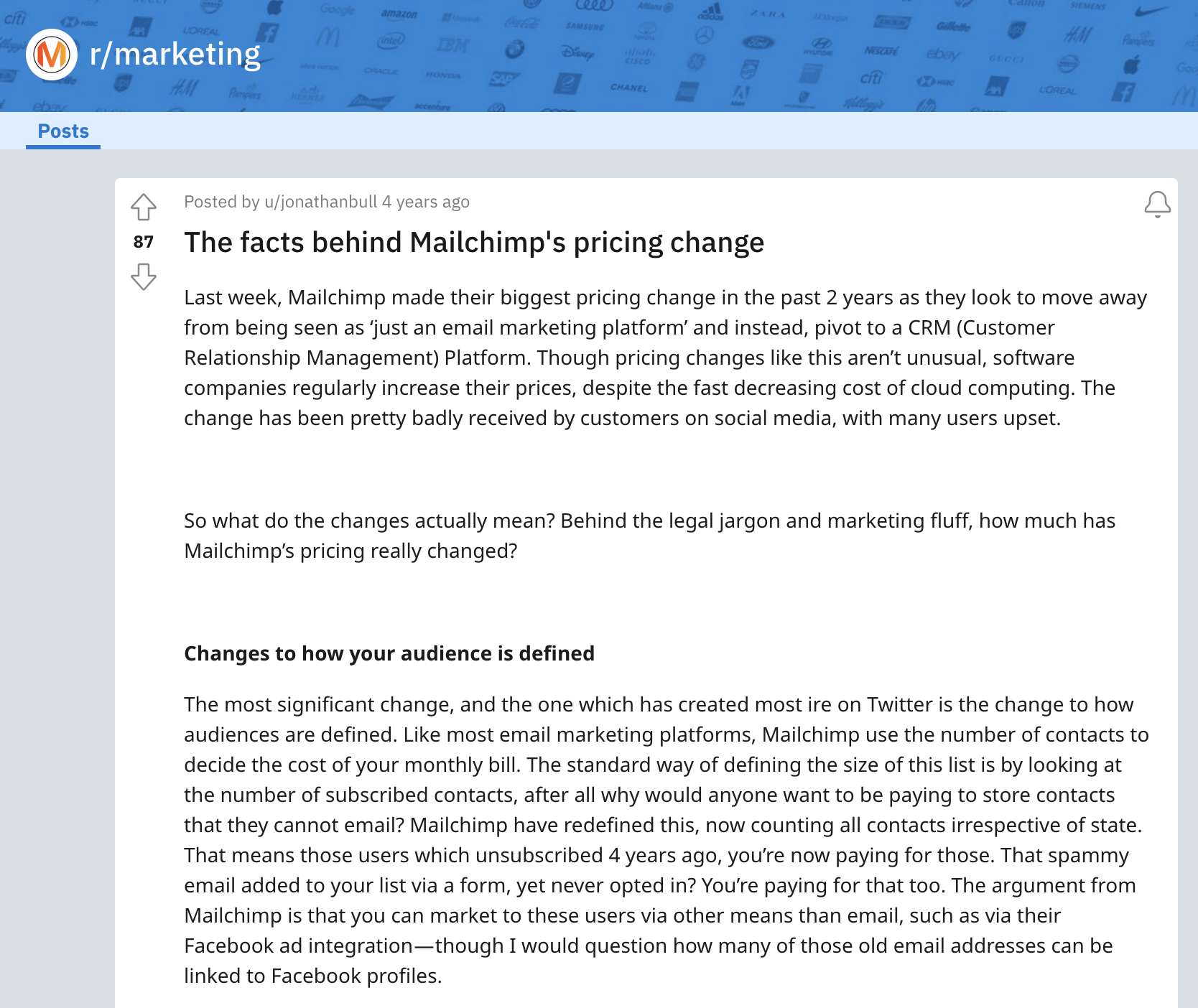Click the notification bell on the post
Image resolution: width=1198 pixels, height=1008 pixels.
(1157, 206)
